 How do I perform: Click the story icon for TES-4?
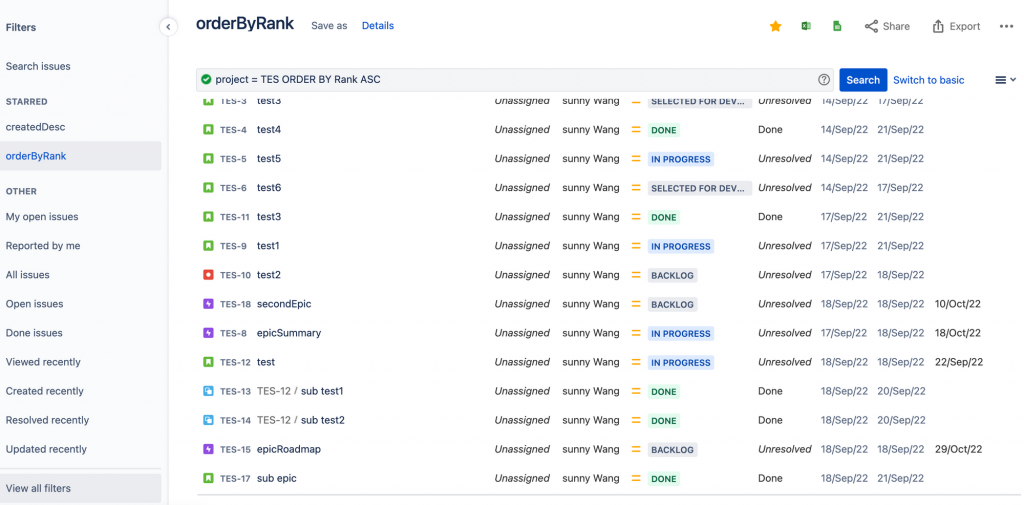click(x=208, y=130)
